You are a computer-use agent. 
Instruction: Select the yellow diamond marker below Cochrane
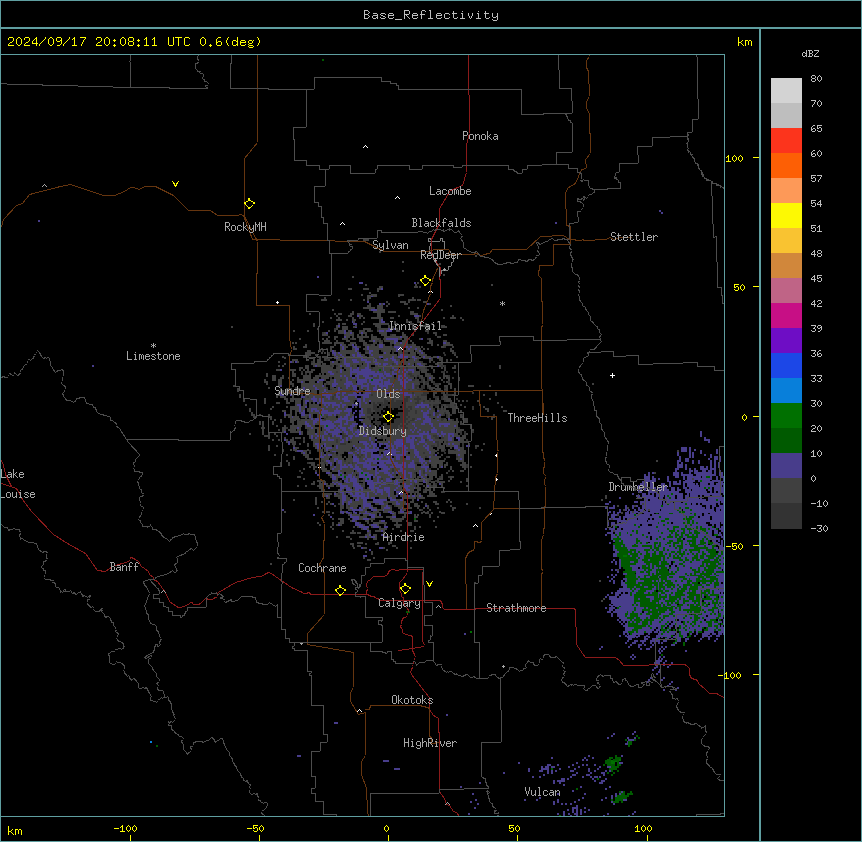(340, 591)
